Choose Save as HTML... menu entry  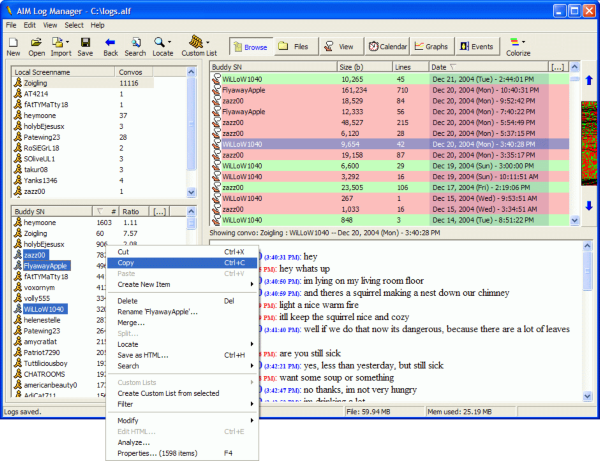pyautogui.click(x=182, y=355)
